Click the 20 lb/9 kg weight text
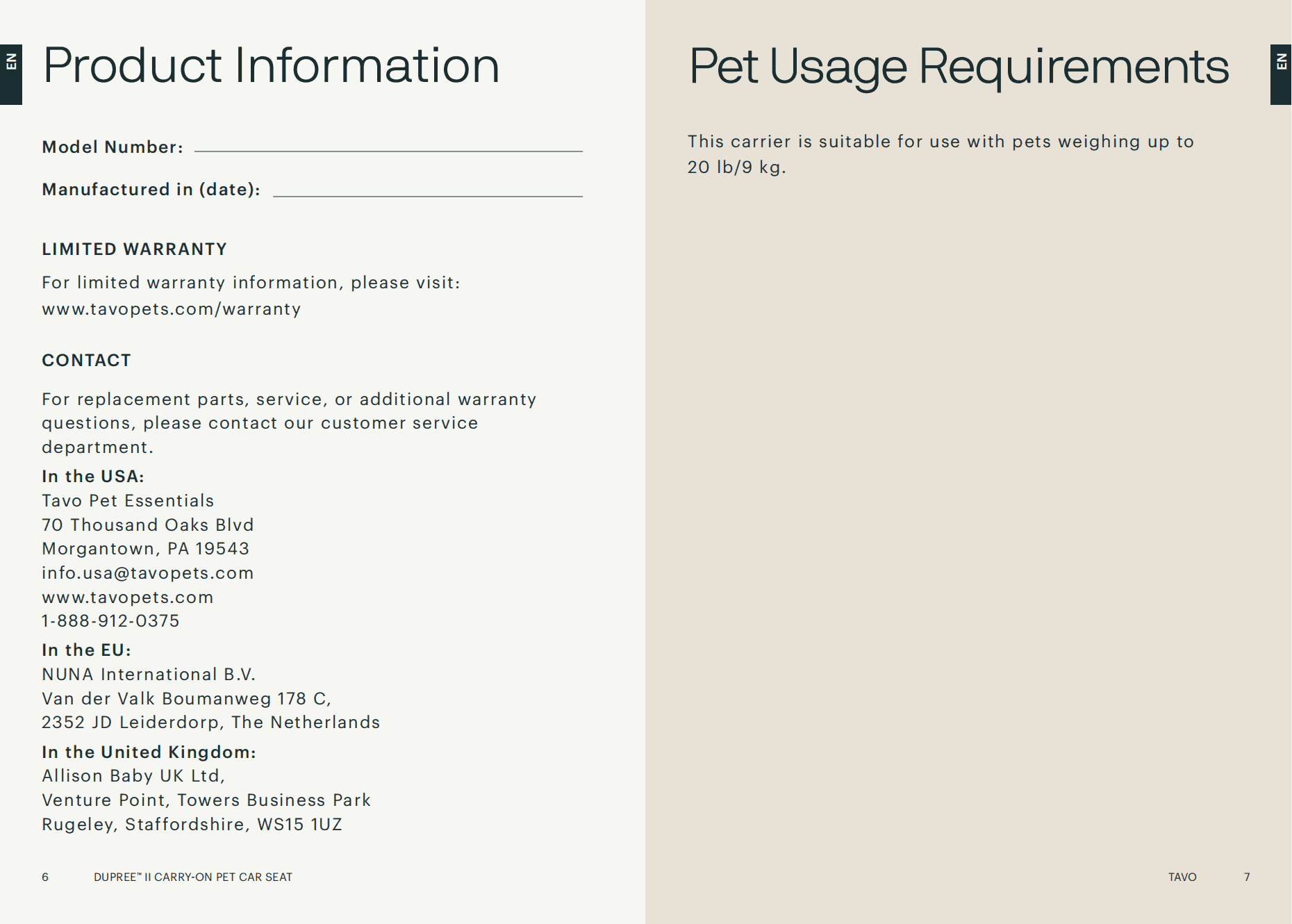 tap(736, 167)
